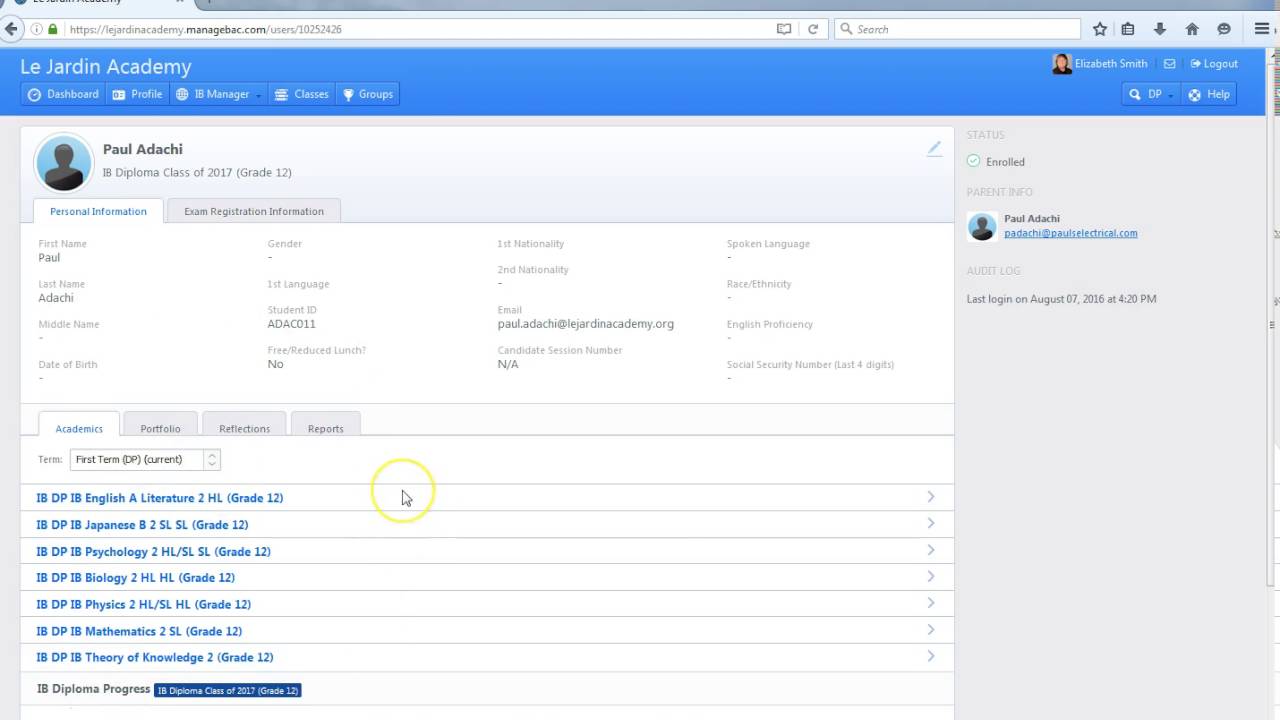Open IB Japanese B 2 SL class
Image resolution: width=1280 pixels, height=720 pixels.
coord(142,525)
